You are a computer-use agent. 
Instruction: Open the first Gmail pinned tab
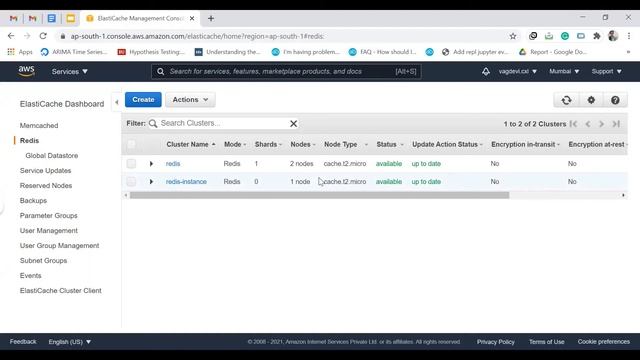(13, 18)
